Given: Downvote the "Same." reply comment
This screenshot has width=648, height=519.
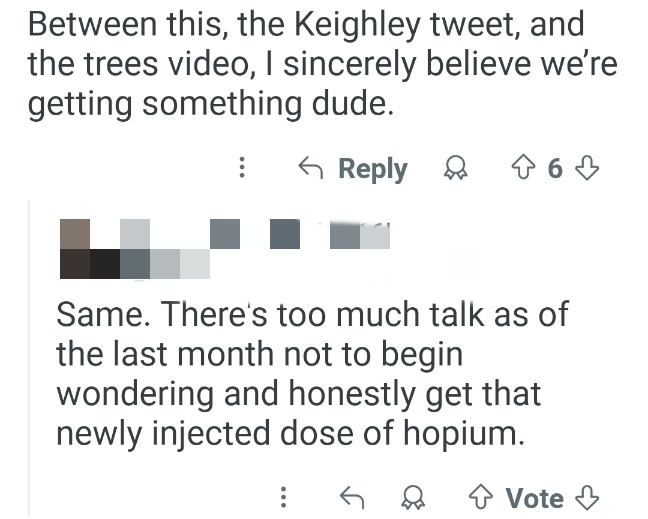Looking at the screenshot, I should click(x=591, y=497).
